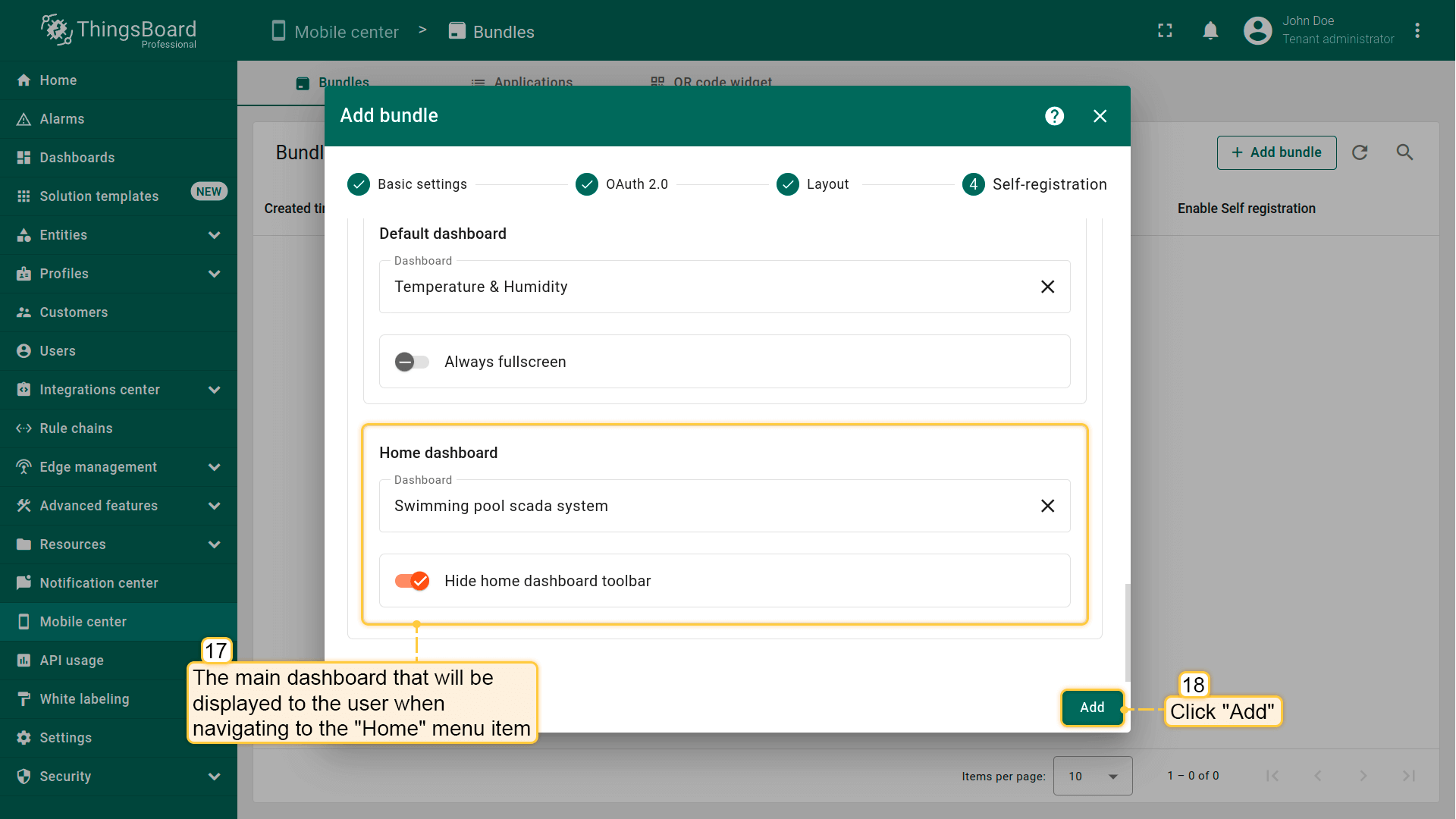This screenshot has height=819, width=1456.
Task: Enable Always fullscreen switch
Action: tap(412, 362)
